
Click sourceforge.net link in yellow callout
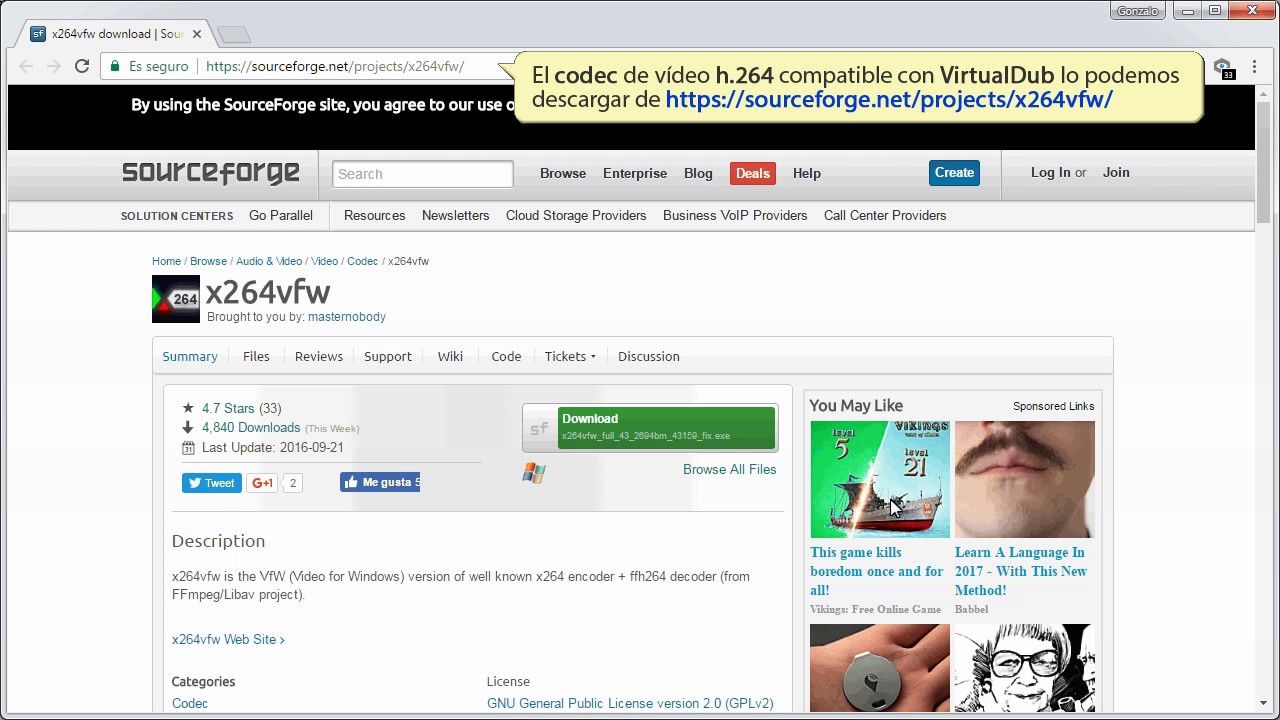(889, 99)
